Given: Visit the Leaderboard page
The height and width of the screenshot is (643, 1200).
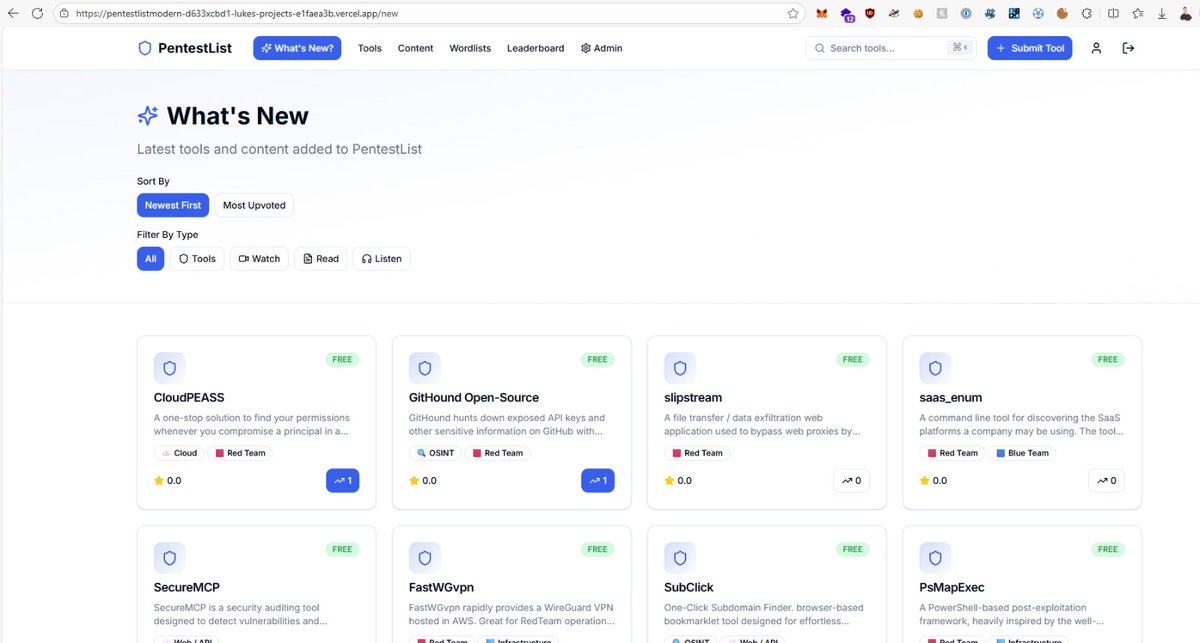Looking at the screenshot, I should 535,48.
